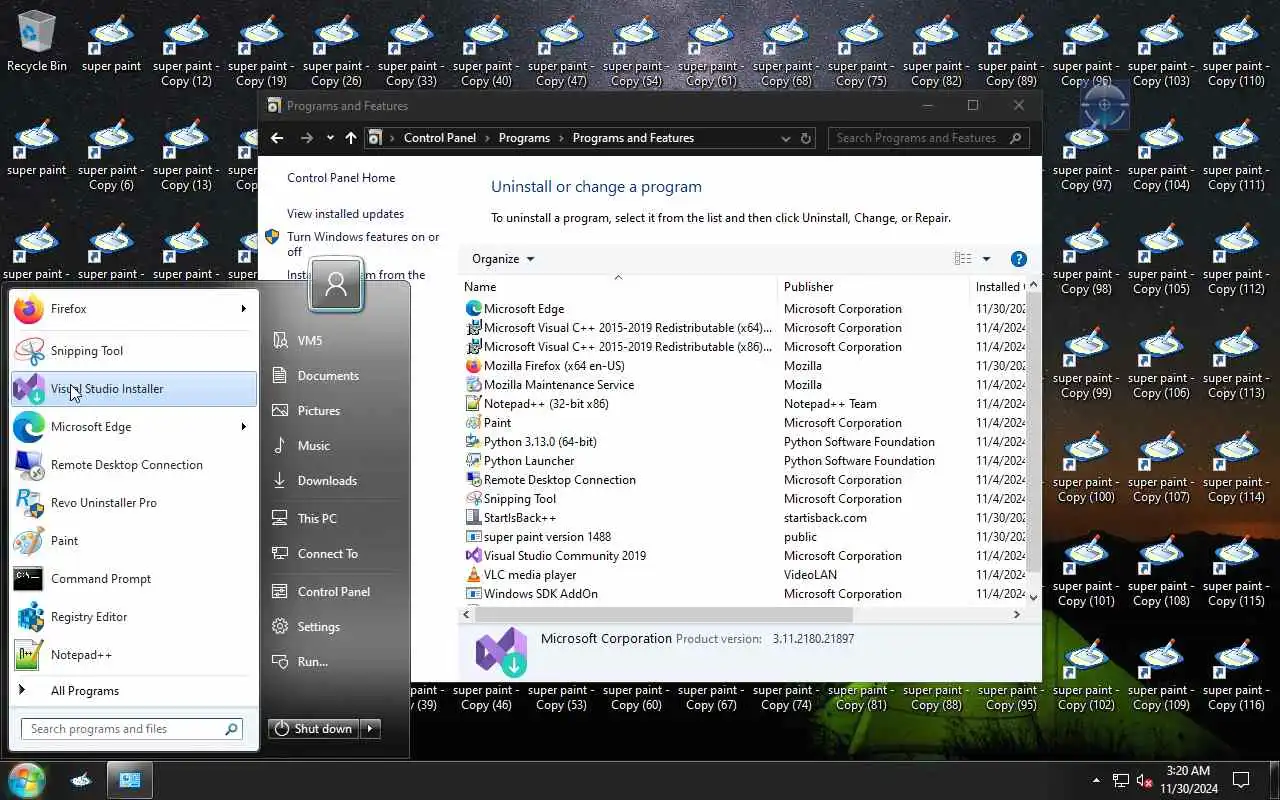Expand All Programs list
1280x800 pixels.
click(134, 691)
